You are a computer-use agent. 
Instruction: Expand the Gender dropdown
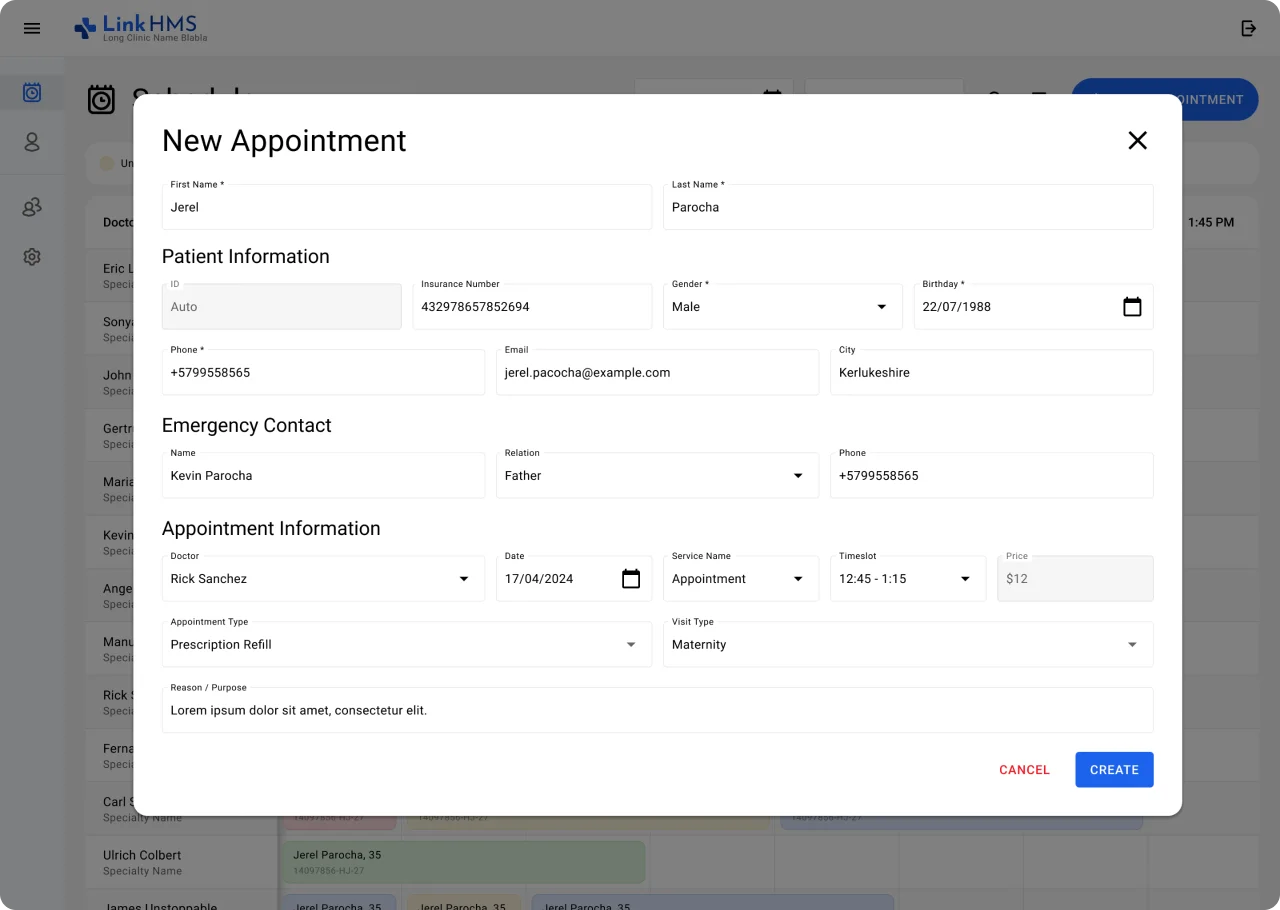pos(783,307)
